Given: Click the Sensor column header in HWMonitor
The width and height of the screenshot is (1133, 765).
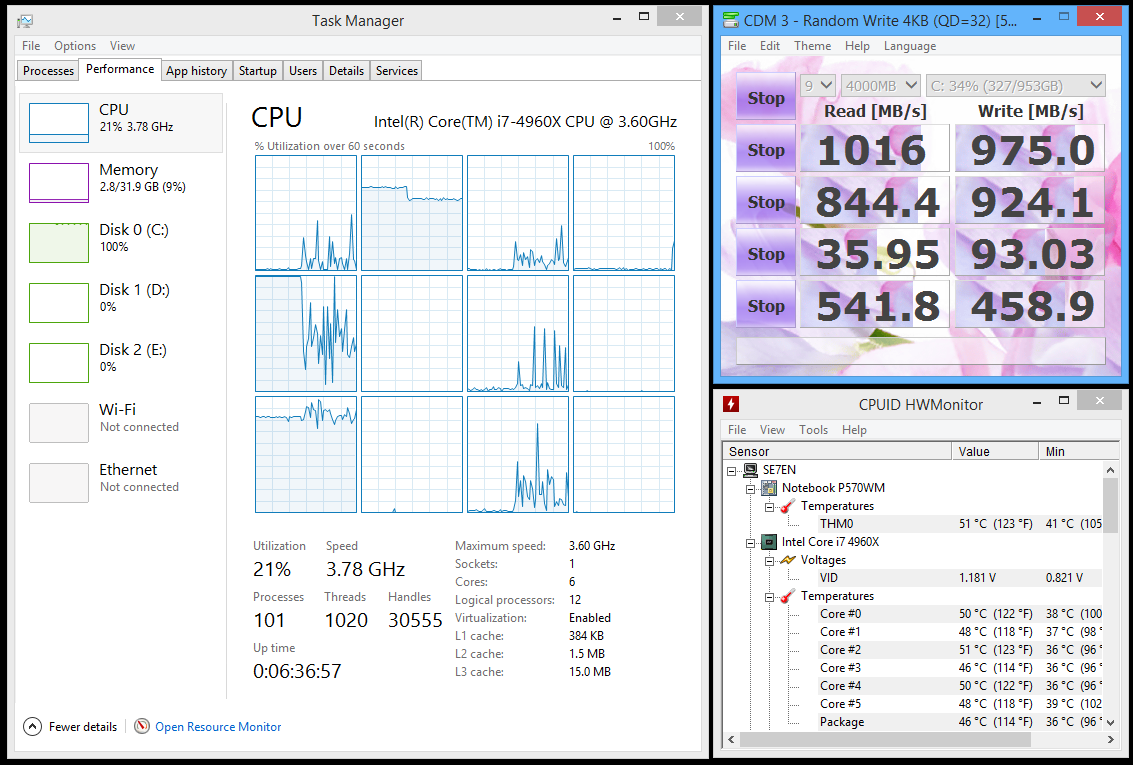Looking at the screenshot, I should tap(837, 451).
